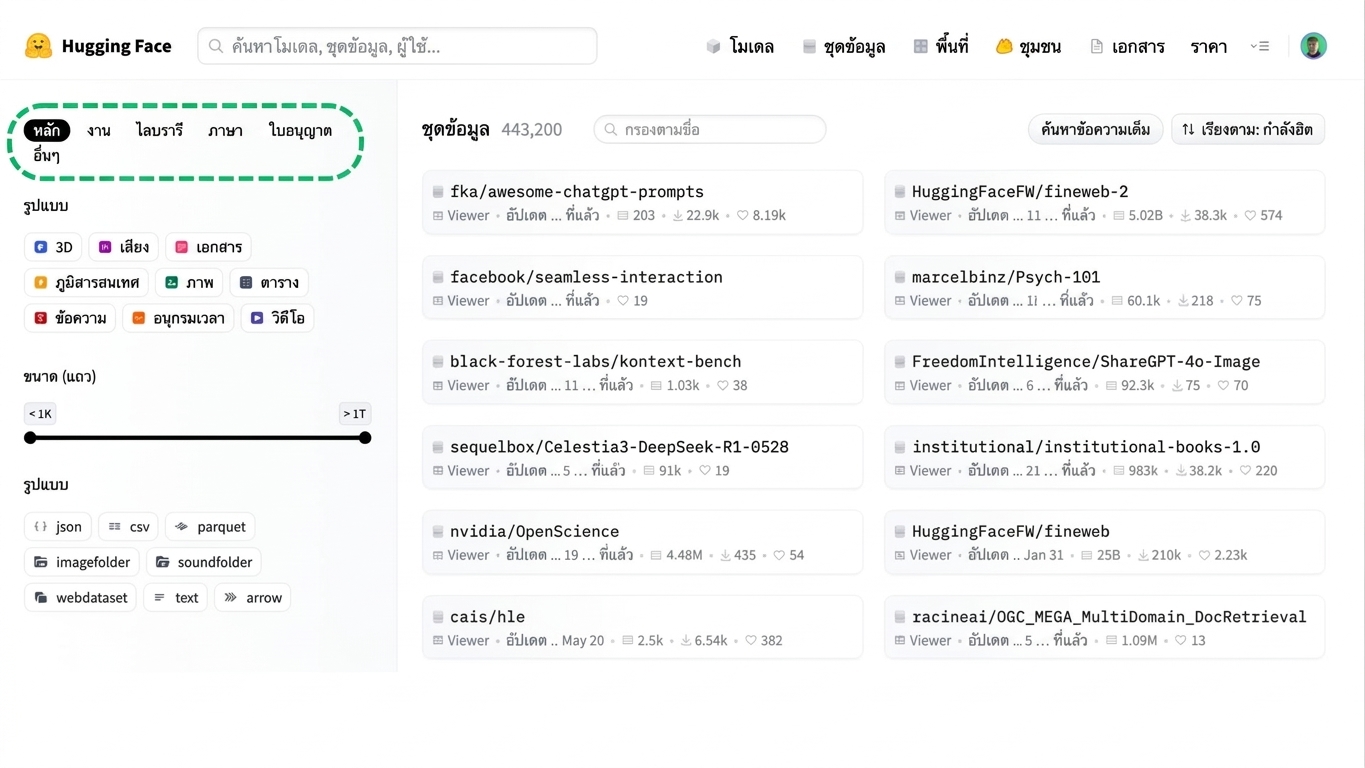The height and width of the screenshot is (768, 1365).
Task: Filter by parquet format
Action: point(210,527)
